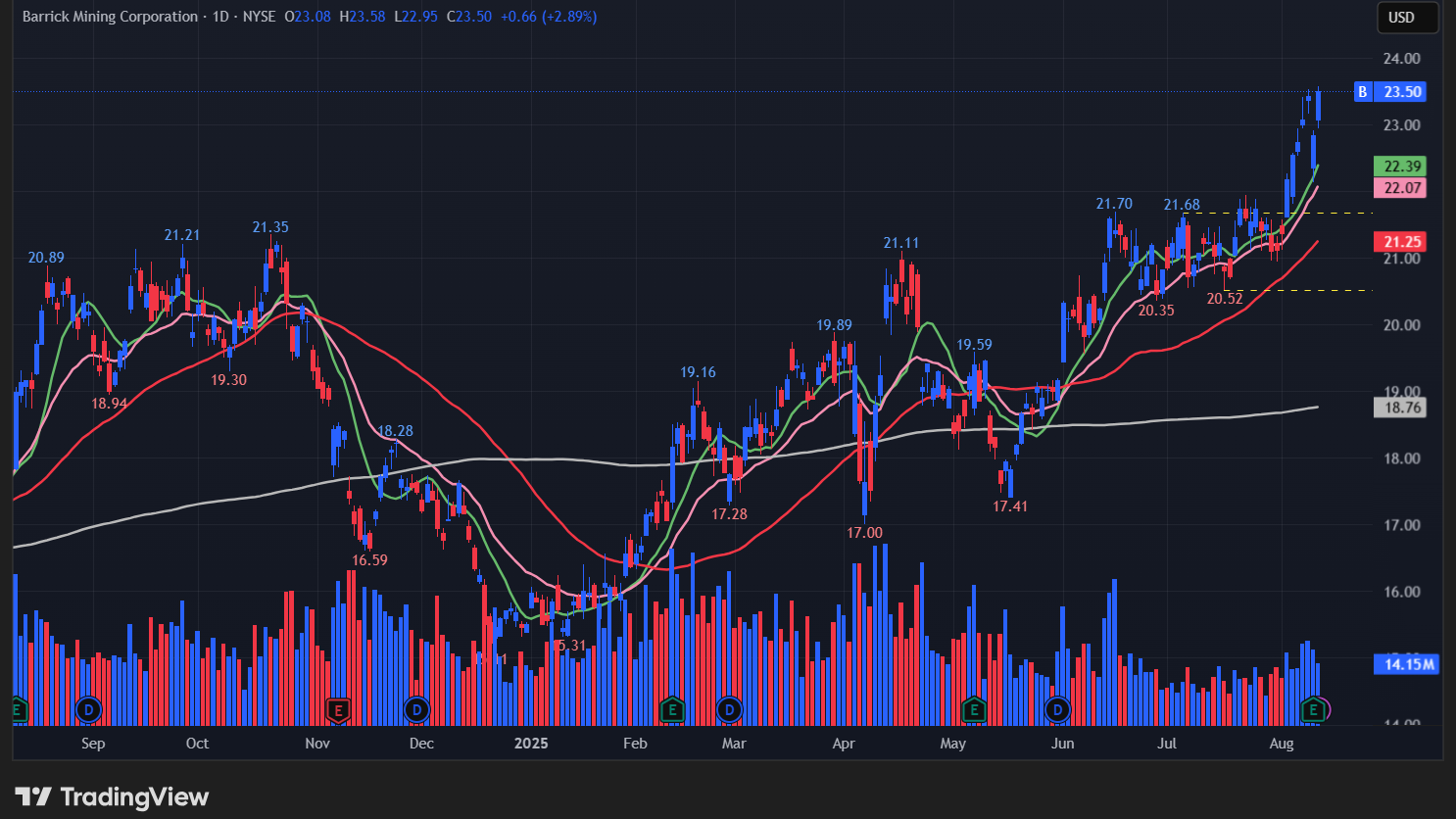The width and height of the screenshot is (1456, 819).
Task: Click the Aug label on time axis
Action: click(1282, 744)
